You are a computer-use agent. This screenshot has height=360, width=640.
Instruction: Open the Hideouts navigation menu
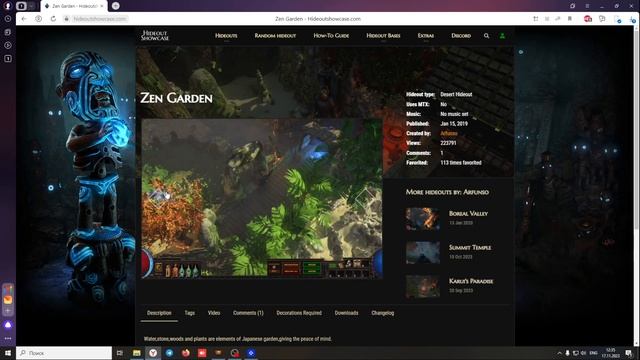[x=226, y=36]
